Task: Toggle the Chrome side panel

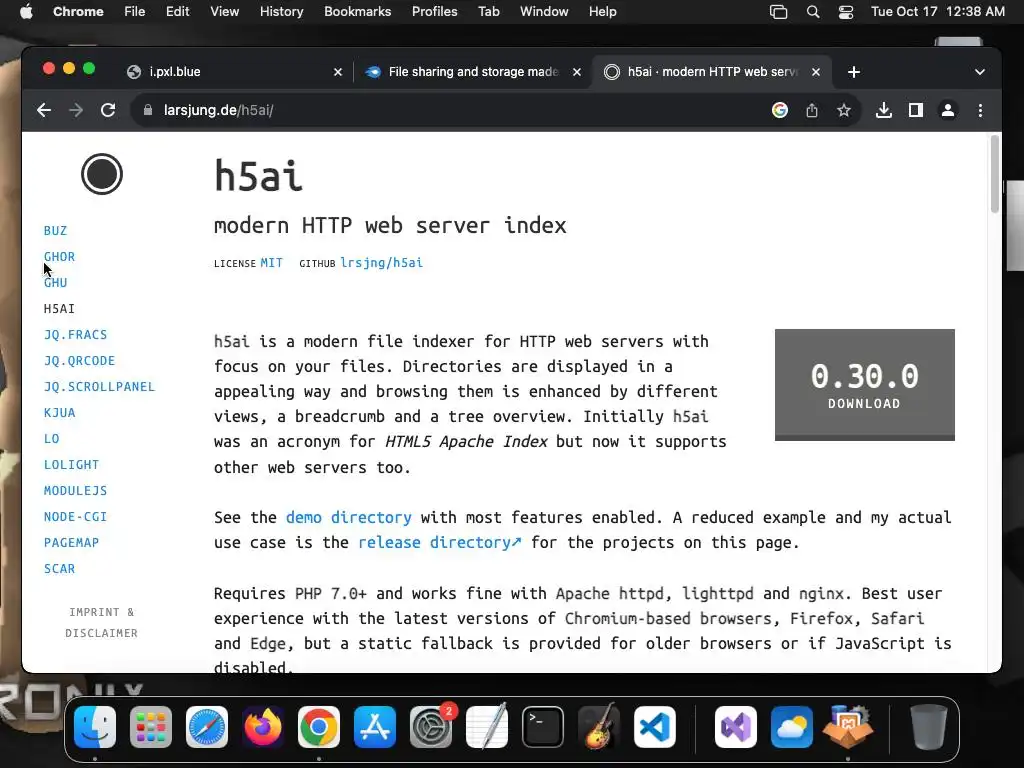Action: click(x=916, y=110)
